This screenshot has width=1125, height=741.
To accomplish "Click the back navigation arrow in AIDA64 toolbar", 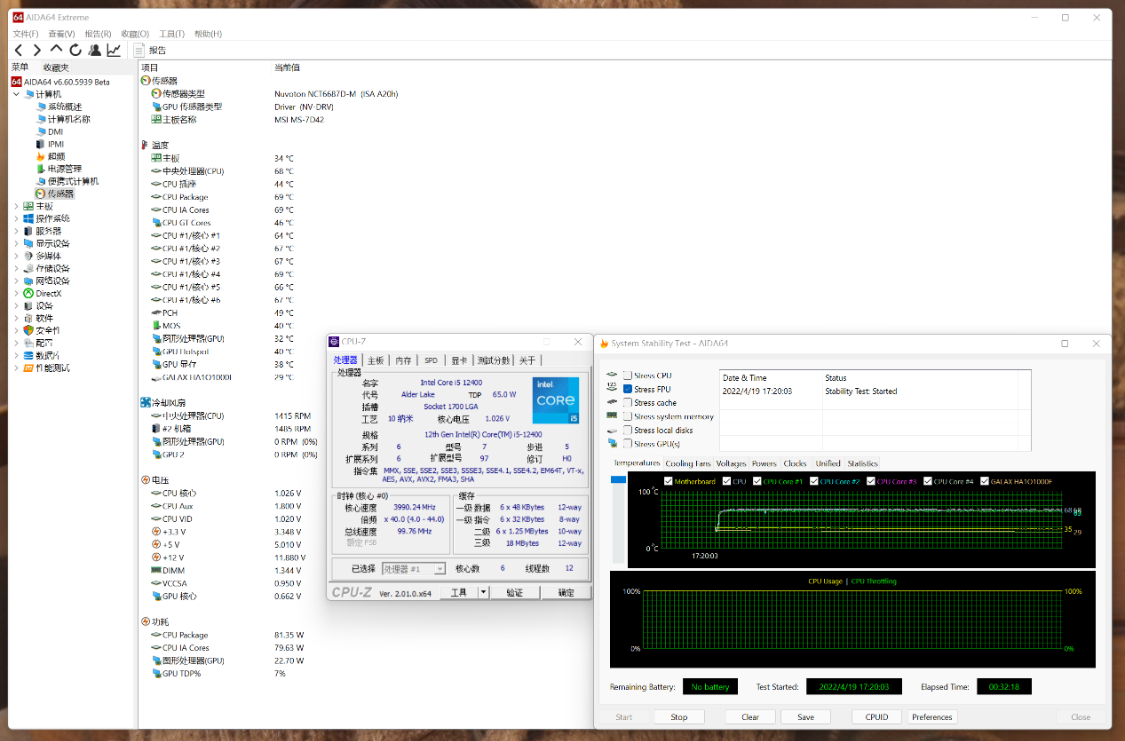I will click(x=18, y=50).
